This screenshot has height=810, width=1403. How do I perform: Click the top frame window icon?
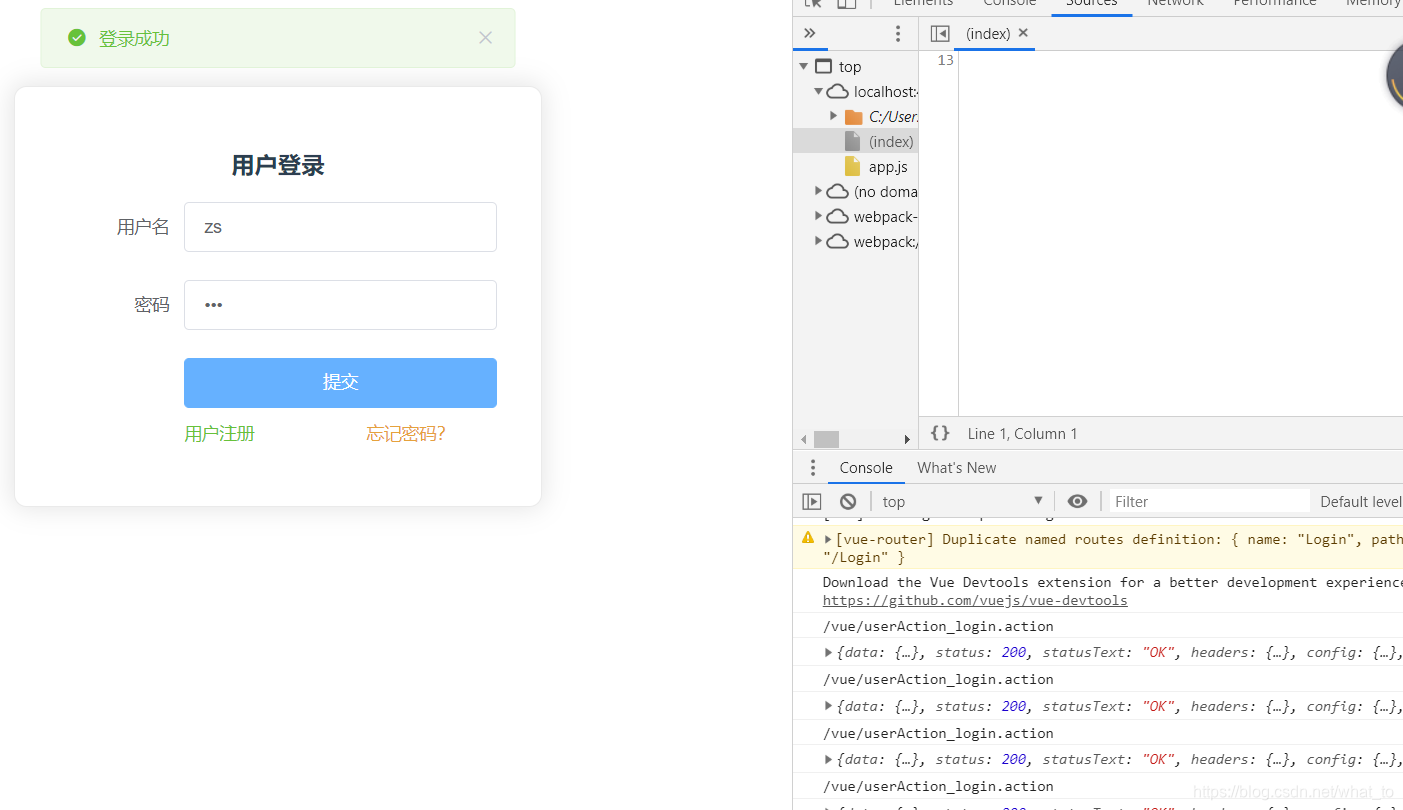(824, 66)
